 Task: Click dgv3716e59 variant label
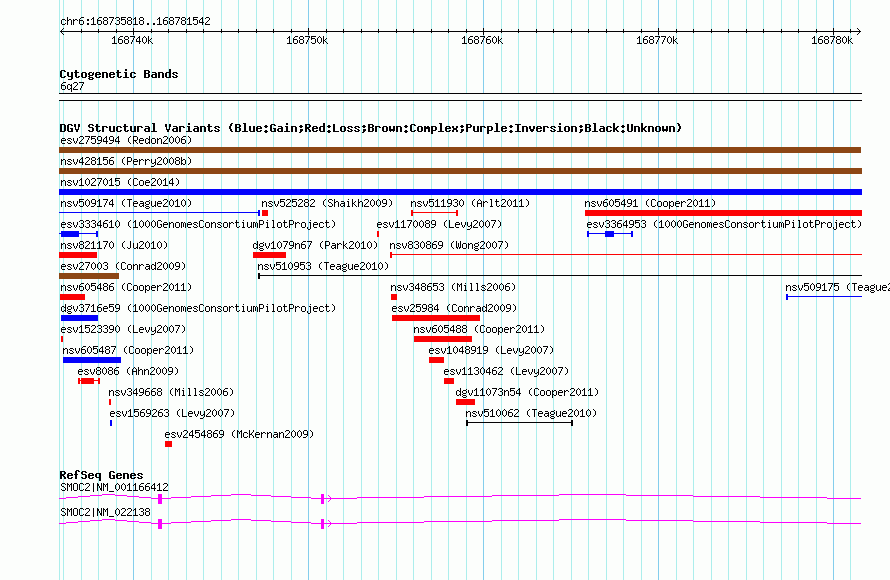point(198,308)
